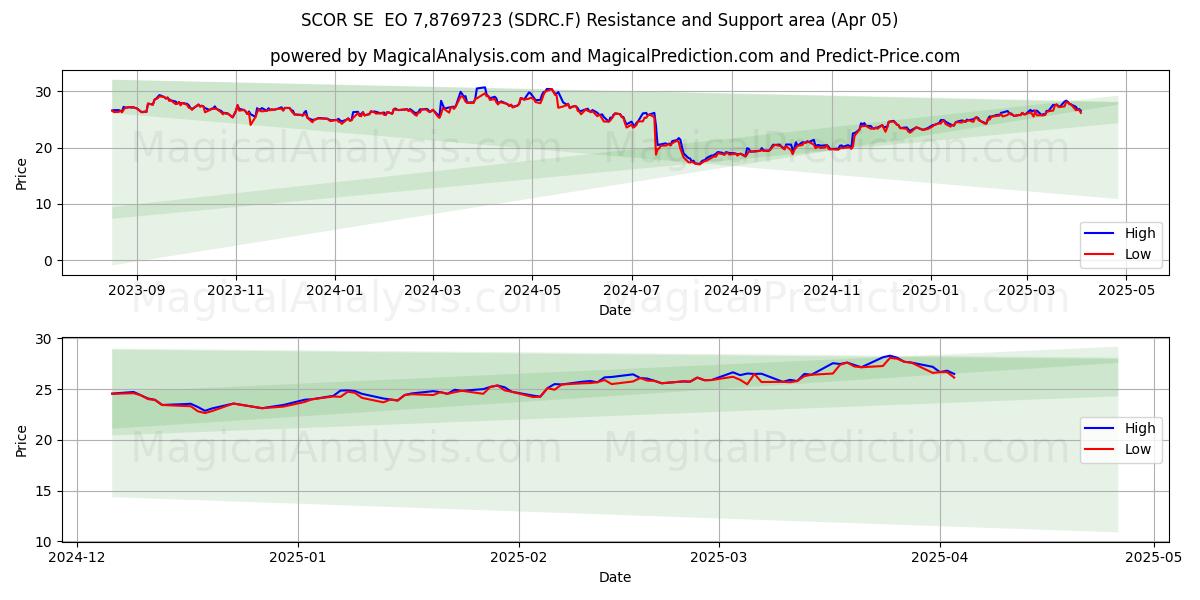The width and height of the screenshot is (1200, 600).
Task: Click the '25' price tick on bottom chart
Action: [45, 389]
